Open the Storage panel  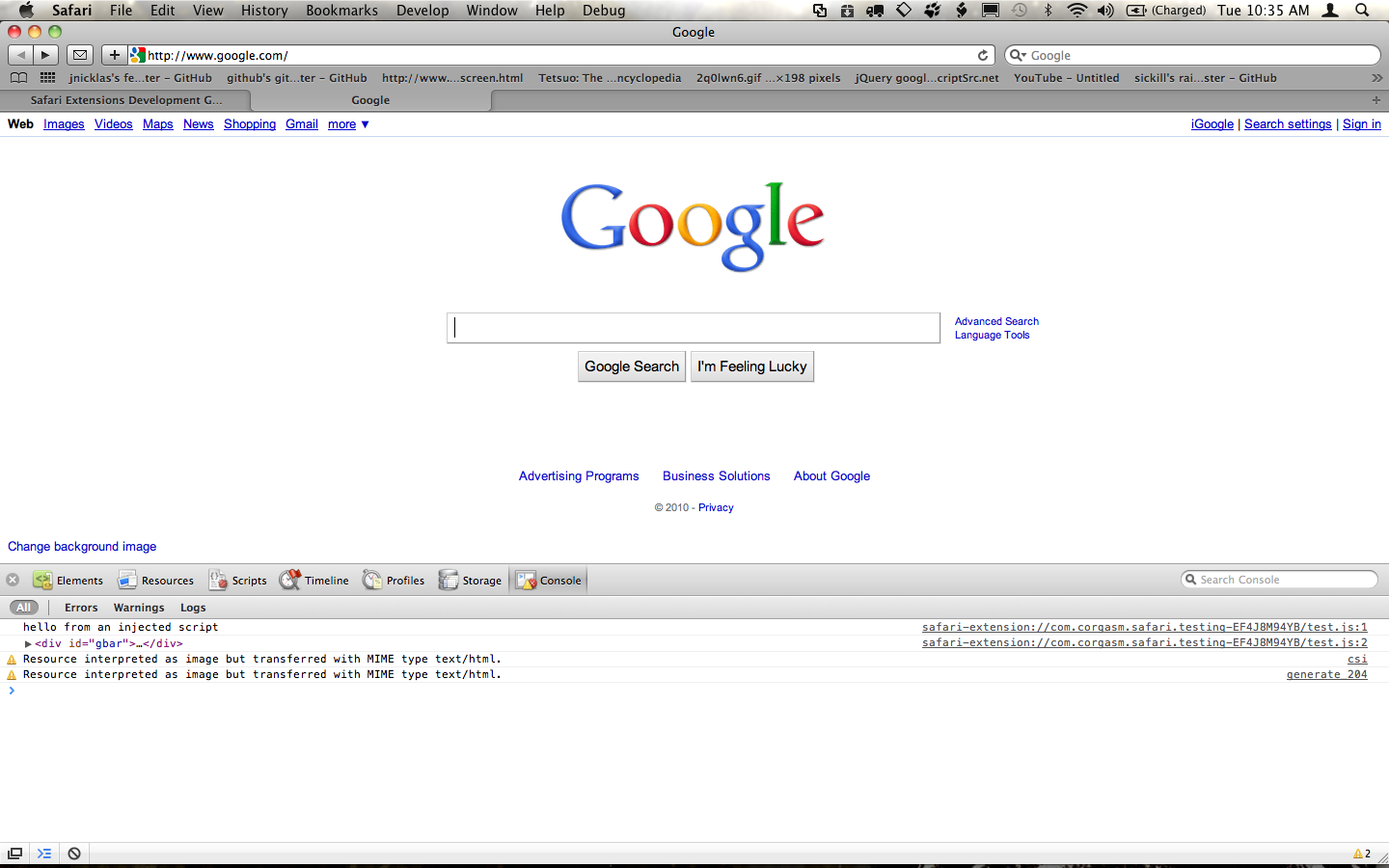click(x=470, y=581)
